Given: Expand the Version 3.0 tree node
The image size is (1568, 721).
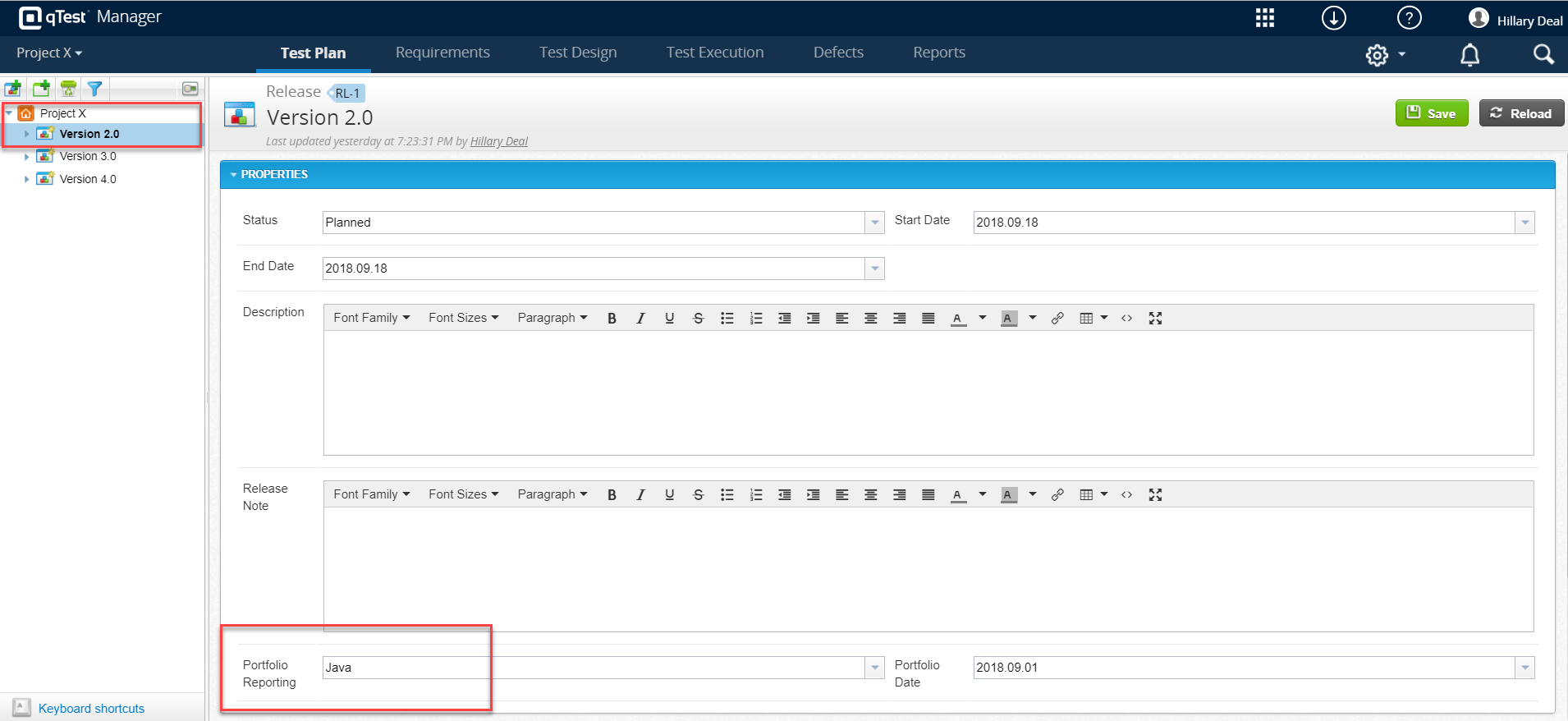Looking at the screenshot, I should (26, 157).
